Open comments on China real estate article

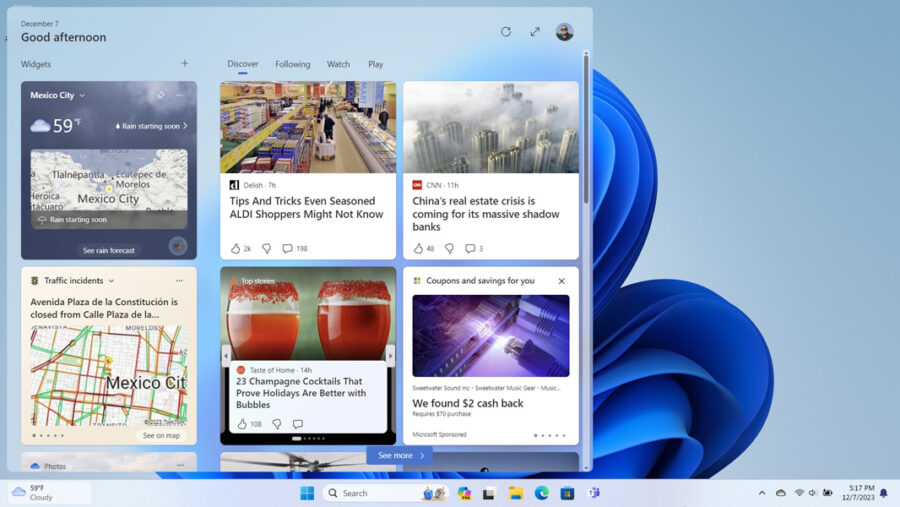coord(470,249)
